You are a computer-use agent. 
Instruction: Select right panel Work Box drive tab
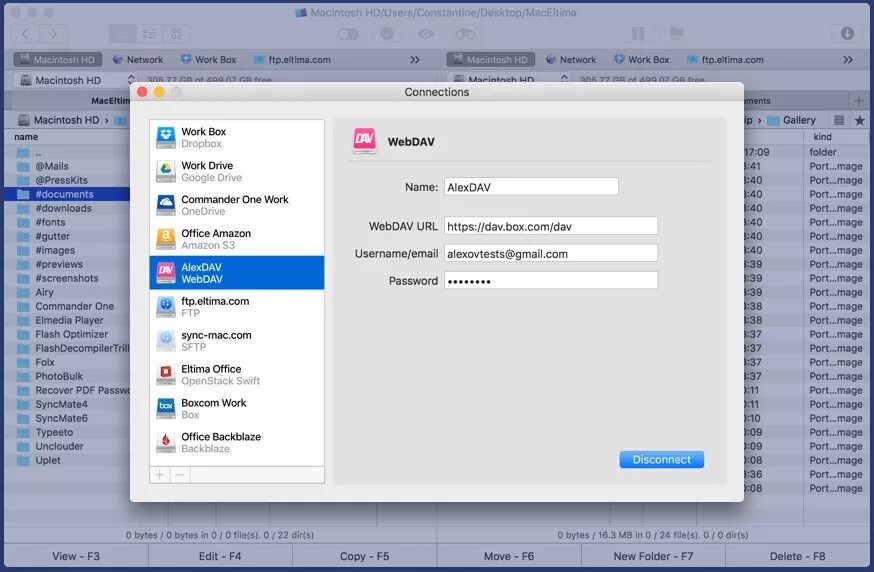coord(642,60)
